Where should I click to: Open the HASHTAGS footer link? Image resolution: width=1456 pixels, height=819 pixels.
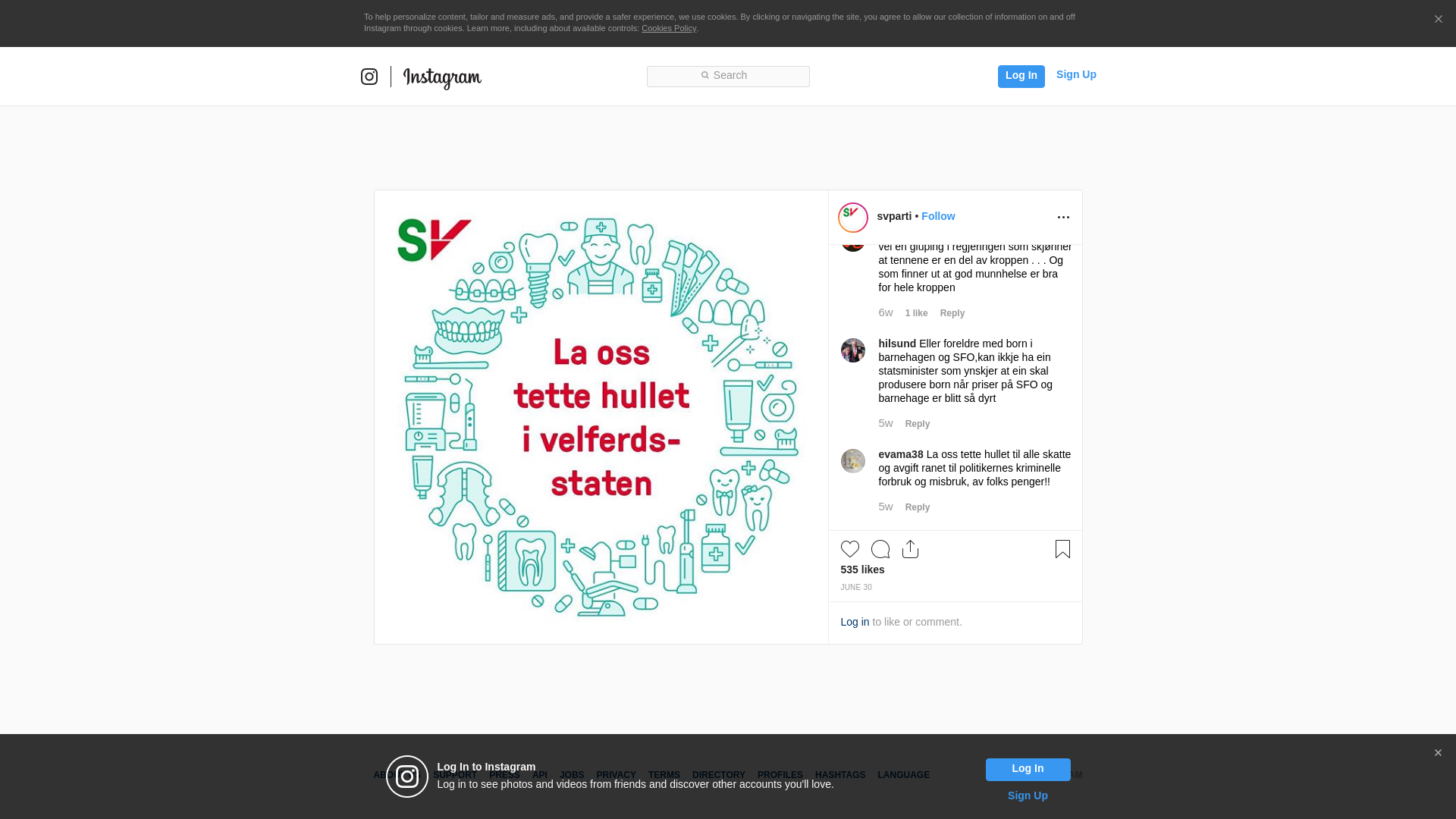click(840, 775)
